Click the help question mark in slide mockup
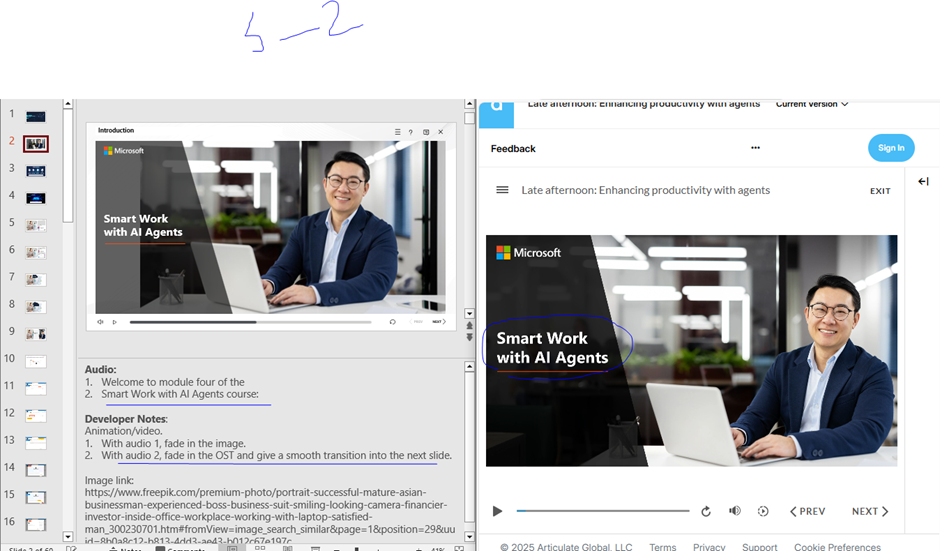The width and height of the screenshot is (940, 551). click(411, 132)
